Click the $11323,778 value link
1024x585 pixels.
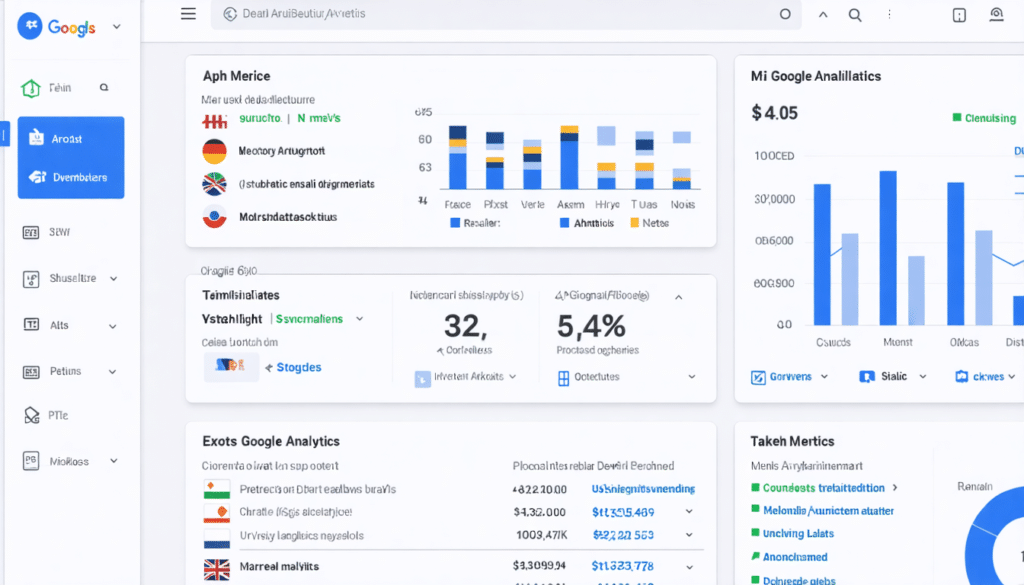click(622, 566)
